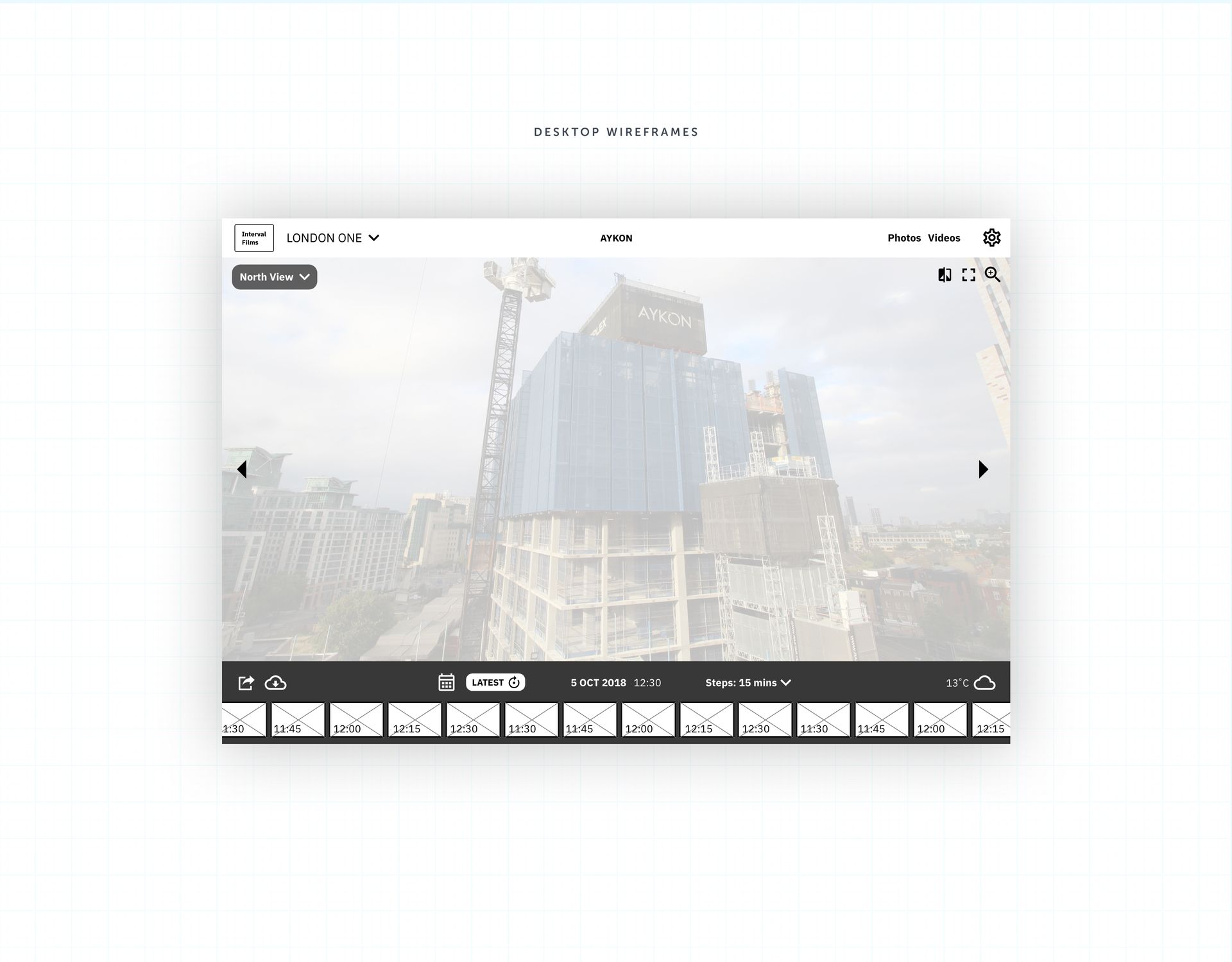
Task: Click the split-view comparison icon
Action: pyautogui.click(x=944, y=275)
